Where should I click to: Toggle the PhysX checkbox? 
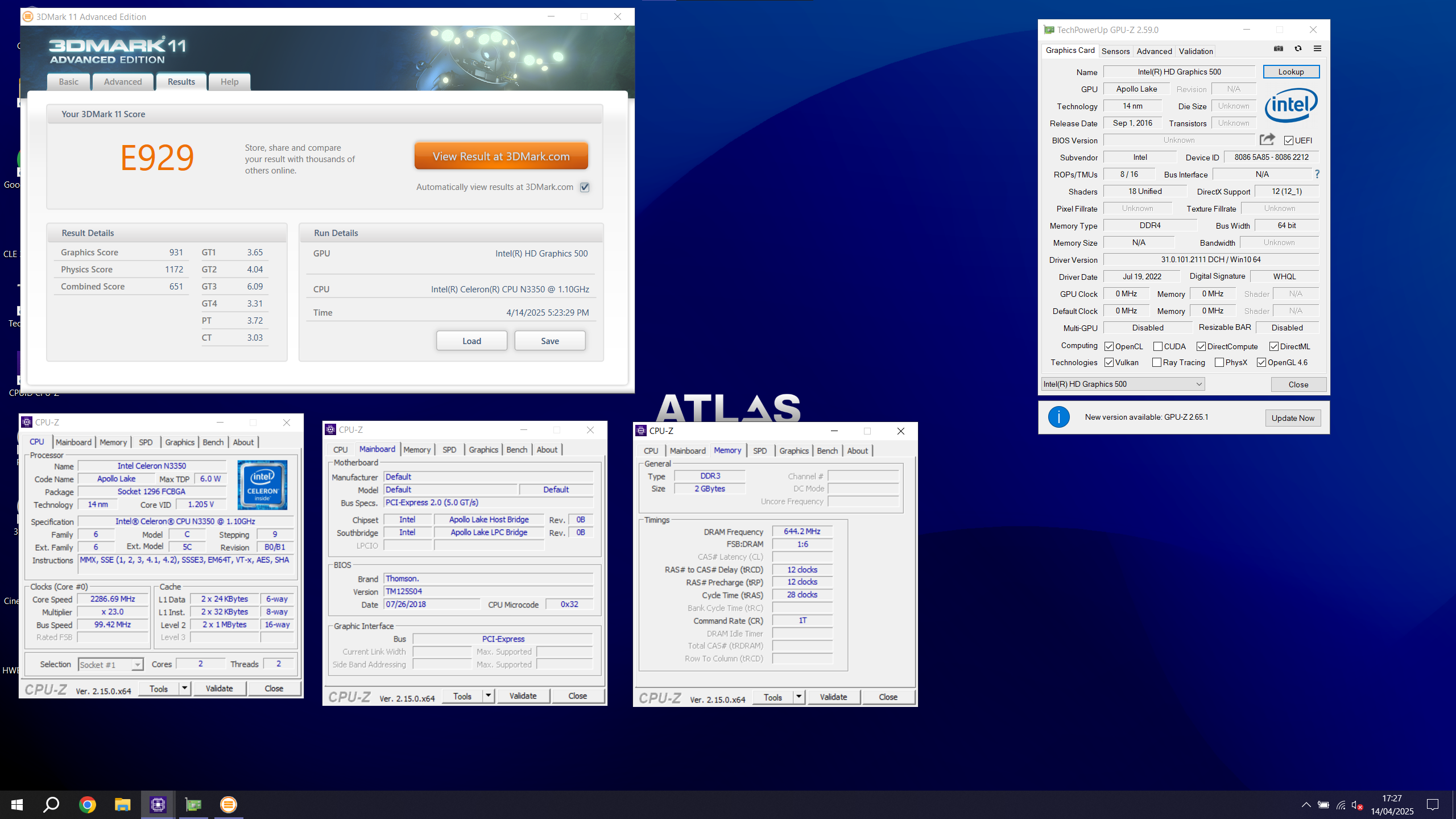tap(1219, 362)
